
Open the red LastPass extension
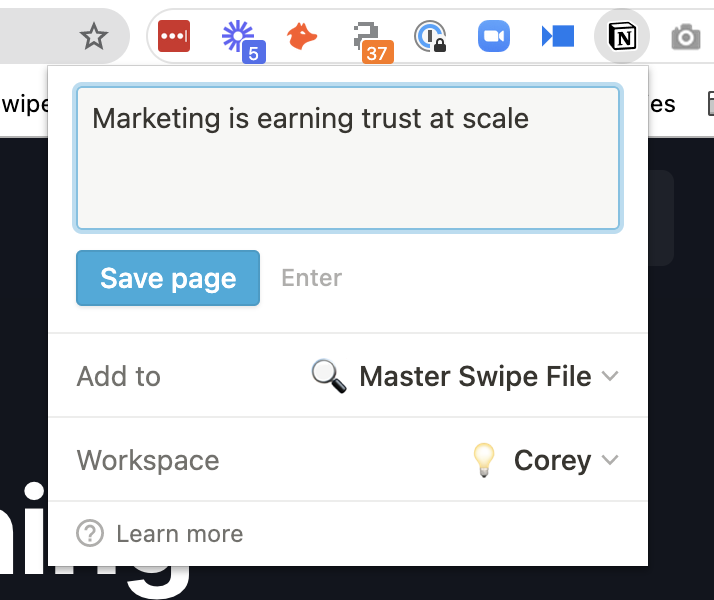(x=174, y=37)
